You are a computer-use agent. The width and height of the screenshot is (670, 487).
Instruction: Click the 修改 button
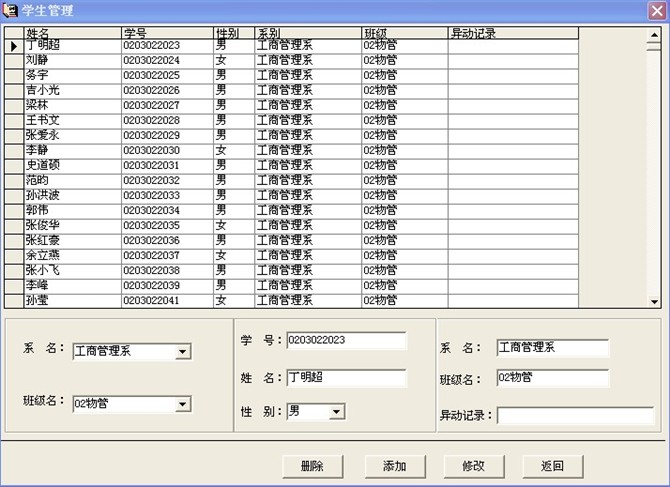point(473,466)
